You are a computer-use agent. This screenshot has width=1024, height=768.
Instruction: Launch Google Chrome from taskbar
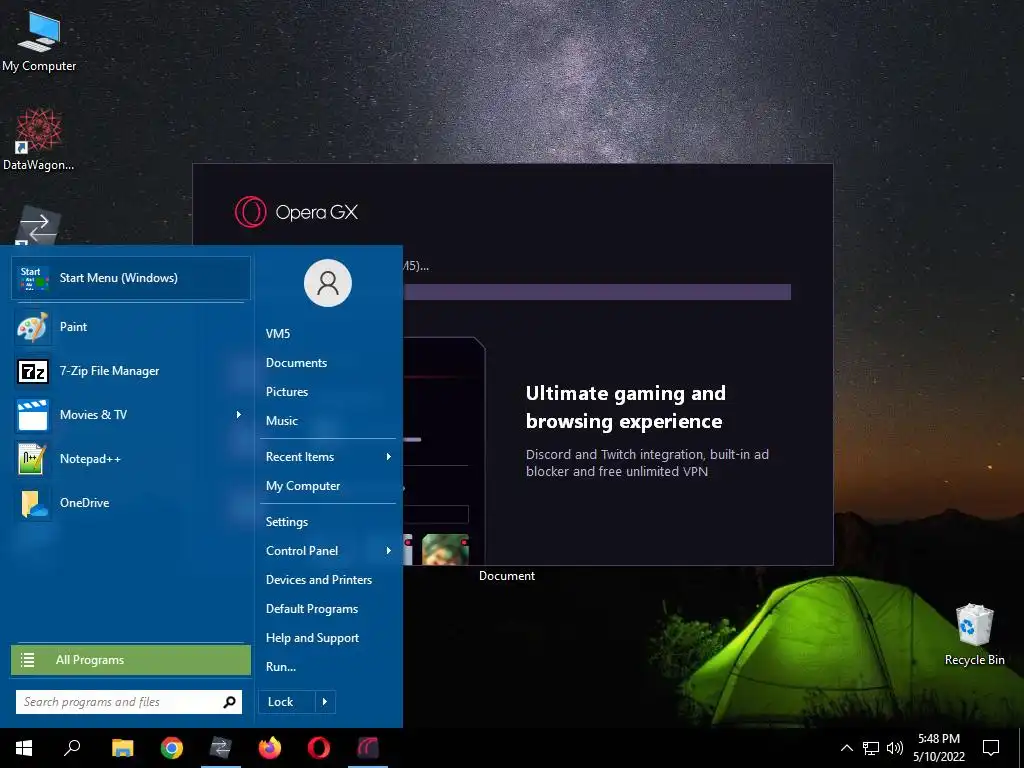click(x=172, y=748)
